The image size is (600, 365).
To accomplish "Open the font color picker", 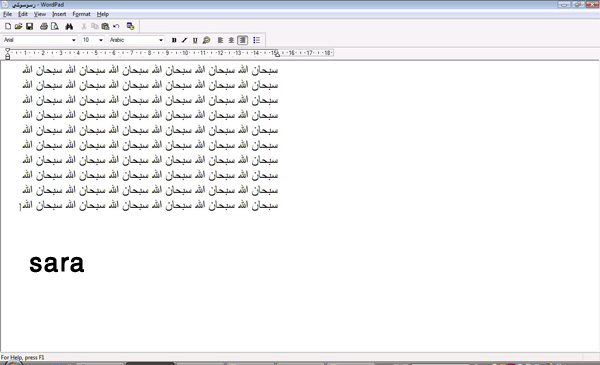I will coord(206,40).
